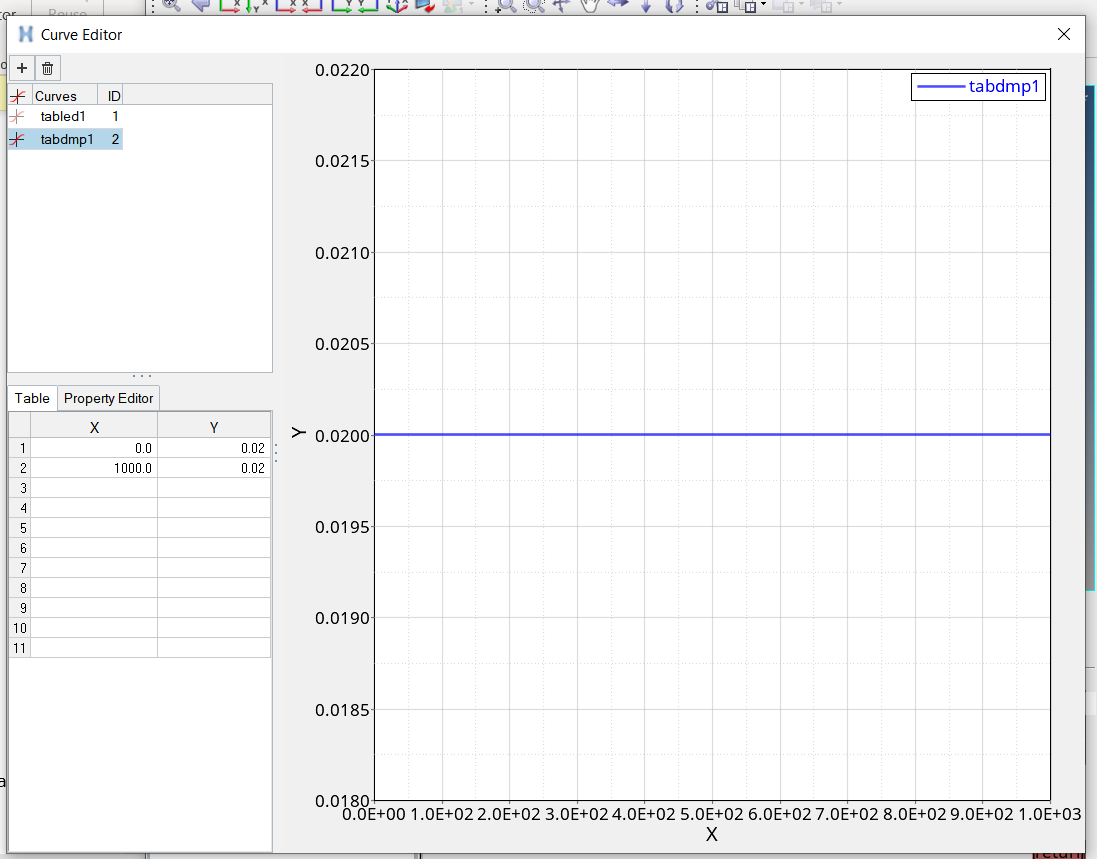This screenshot has width=1097, height=859.
Task: Toggle the plot icon beside tabled1
Action: (18, 117)
